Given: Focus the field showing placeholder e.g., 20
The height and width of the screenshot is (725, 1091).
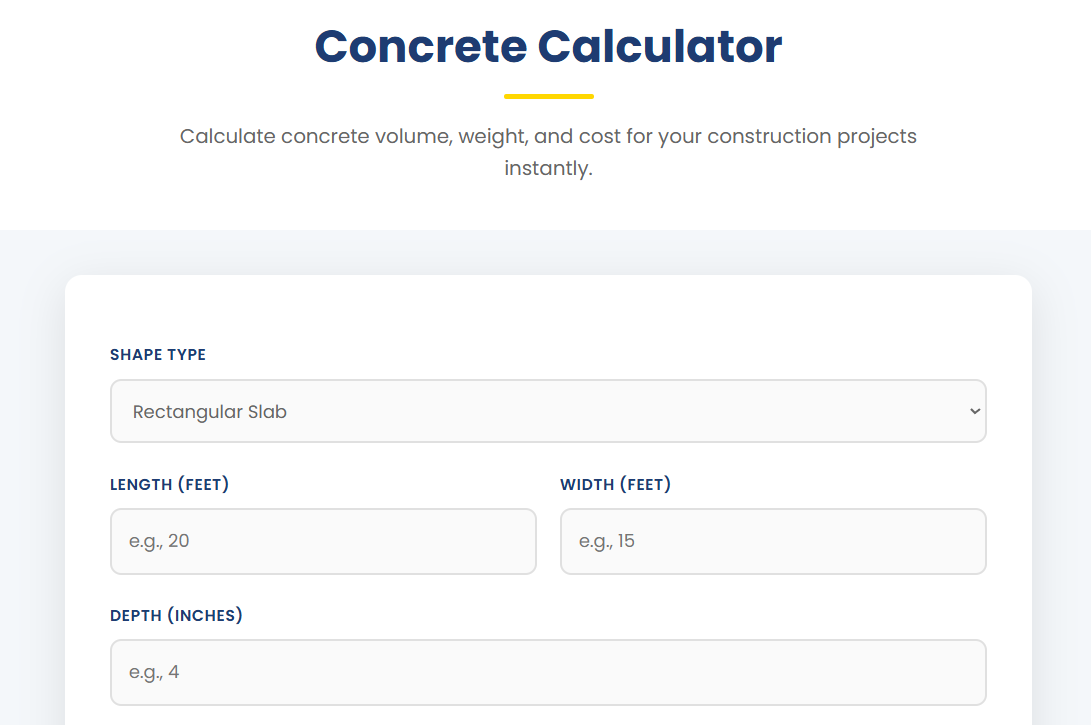Looking at the screenshot, I should tap(322, 541).
